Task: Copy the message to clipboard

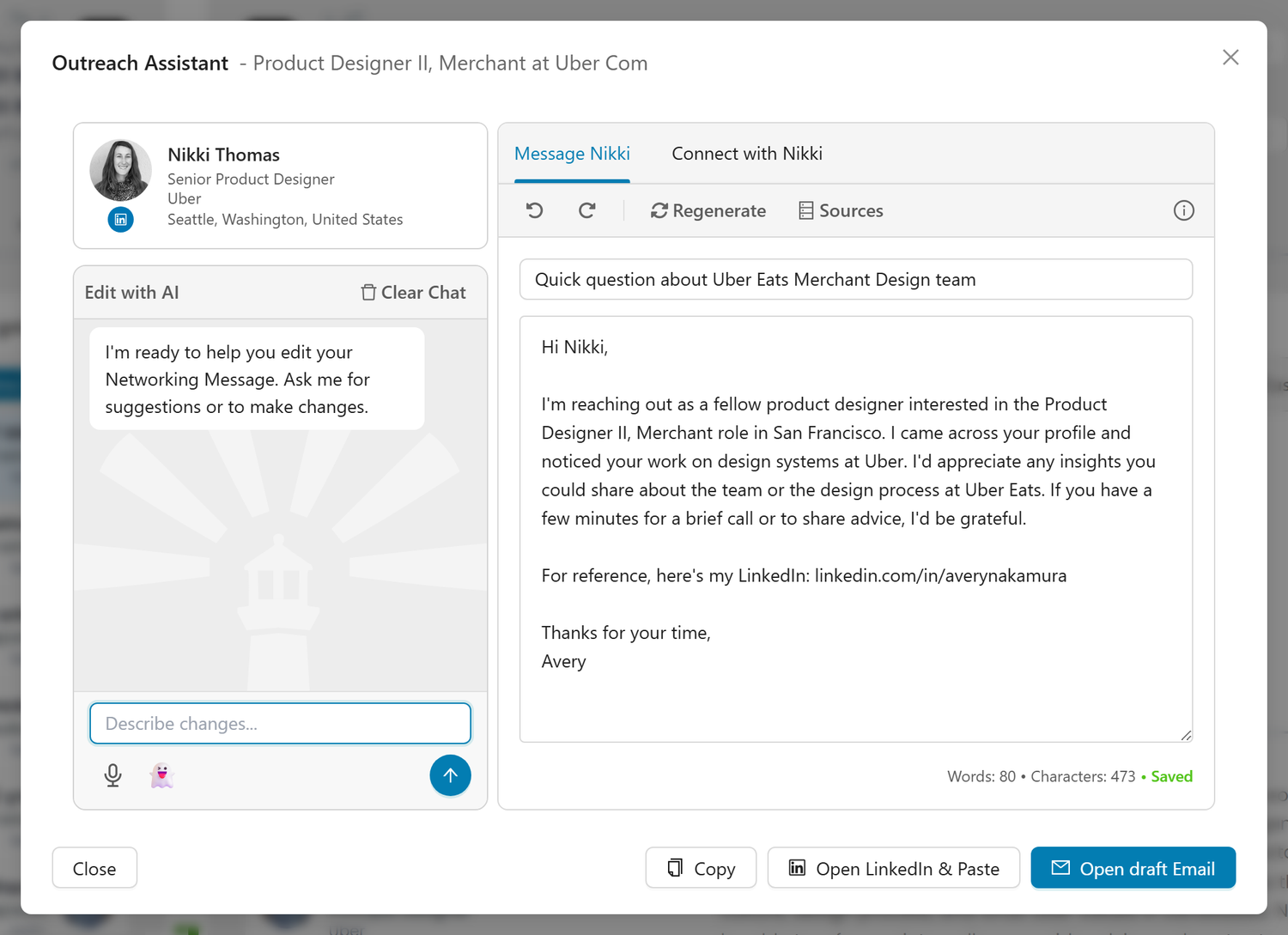Action: tap(701, 868)
